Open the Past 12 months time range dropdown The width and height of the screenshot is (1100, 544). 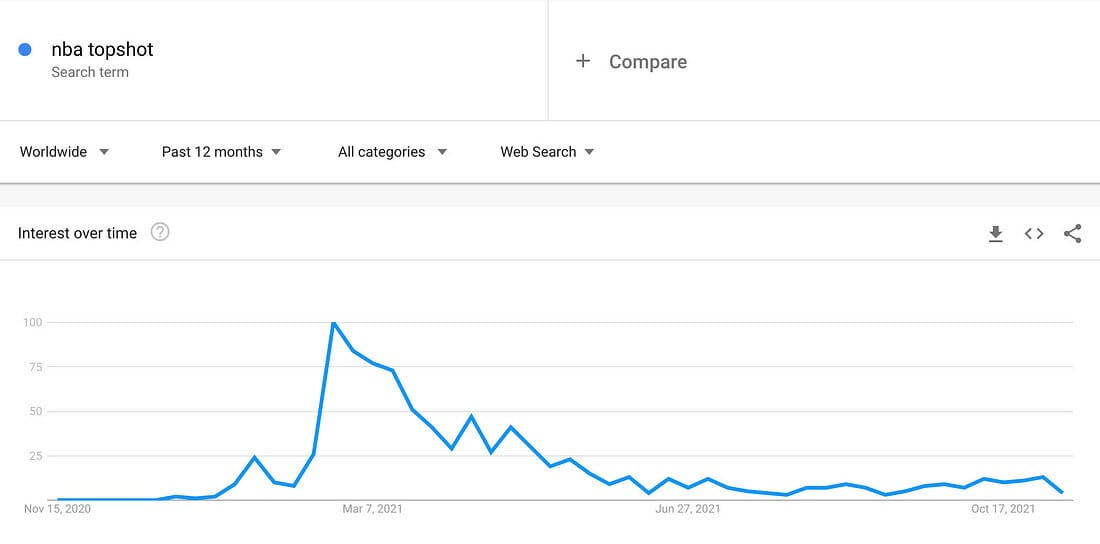point(221,152)
